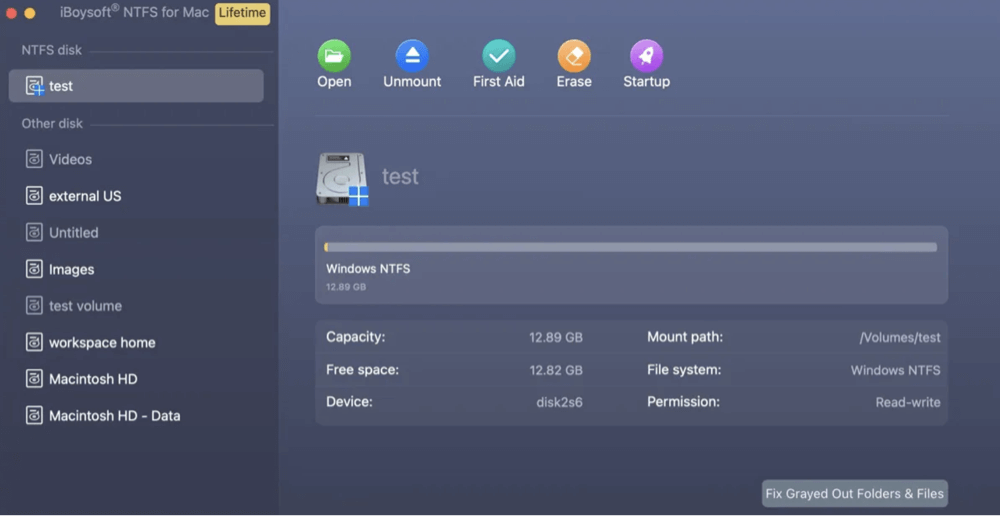1000x516 pixels.
Task: Click the 12.89 GB text under Windows NTFS
Action: click(x=346, y=287)
